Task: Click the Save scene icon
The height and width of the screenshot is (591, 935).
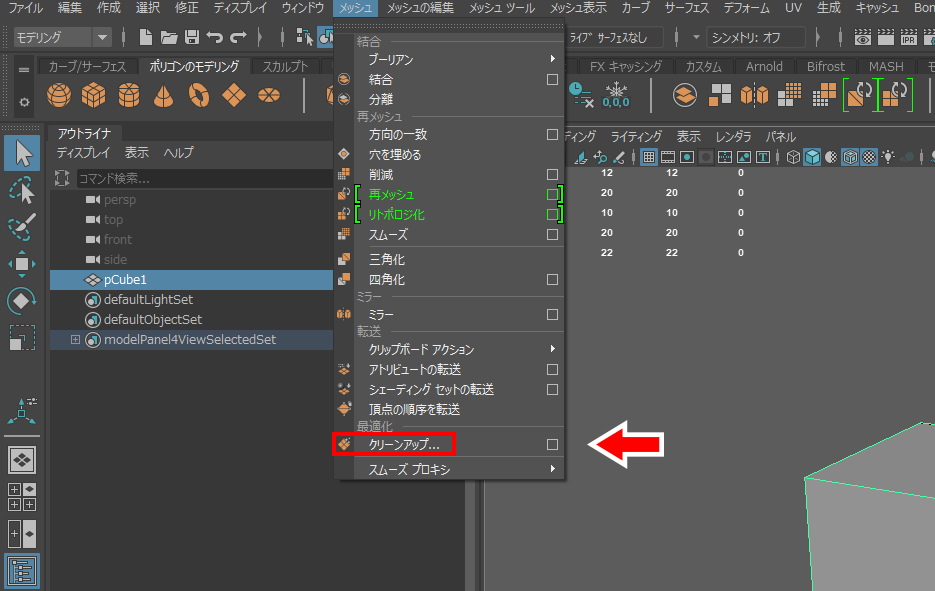Action: point(191,38)
